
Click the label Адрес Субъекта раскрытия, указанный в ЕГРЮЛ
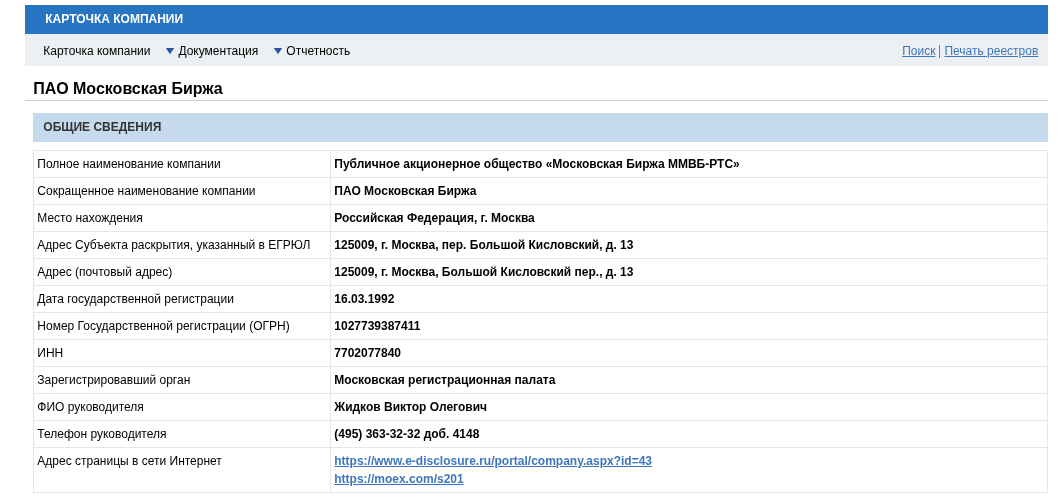click(174, 245)
